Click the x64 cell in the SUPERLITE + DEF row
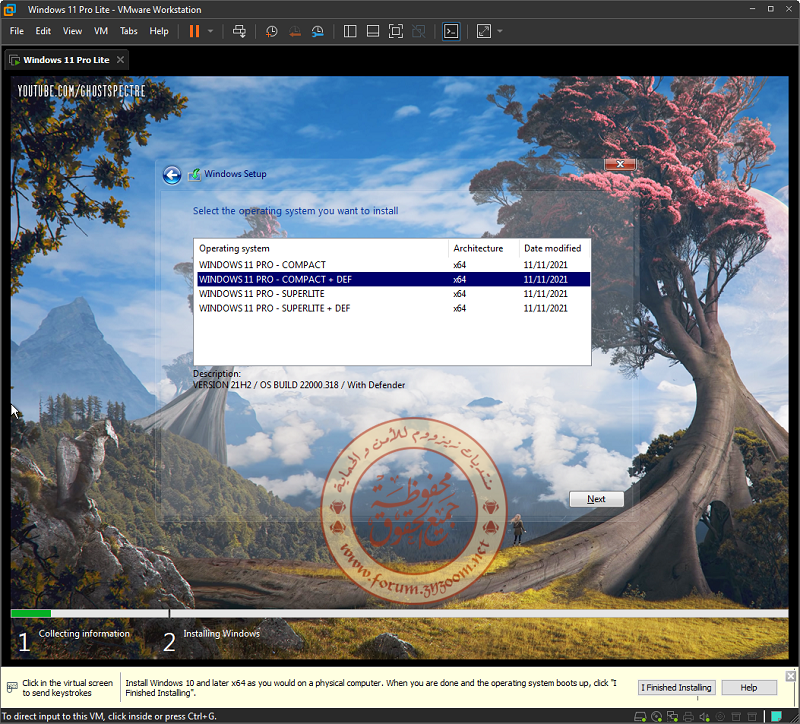 point(459,308)
